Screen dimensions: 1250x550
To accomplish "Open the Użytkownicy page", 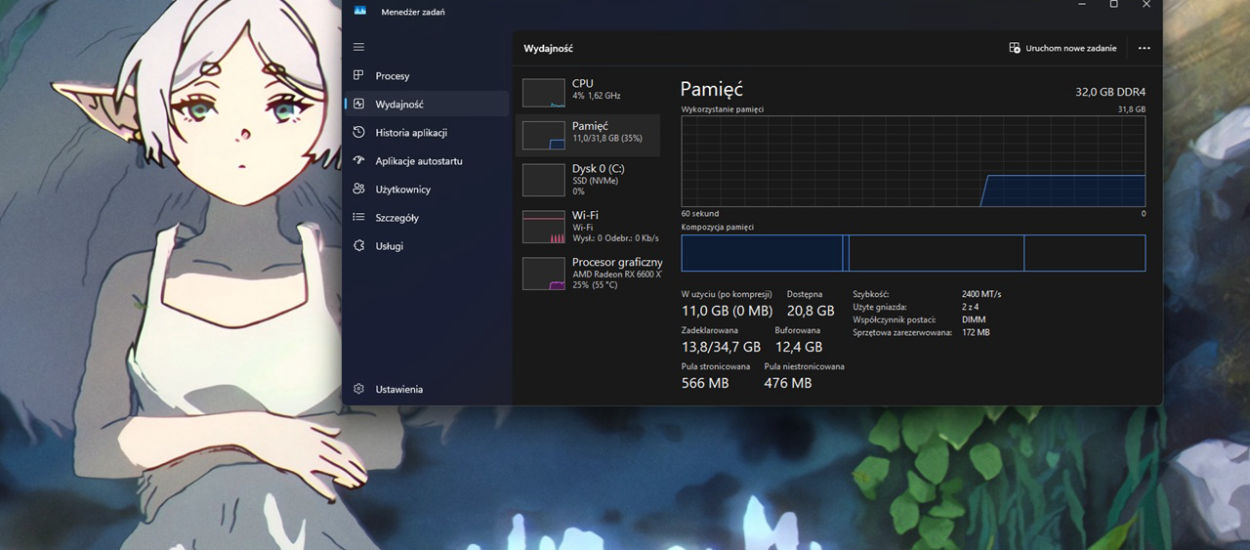I will (426, 189).
